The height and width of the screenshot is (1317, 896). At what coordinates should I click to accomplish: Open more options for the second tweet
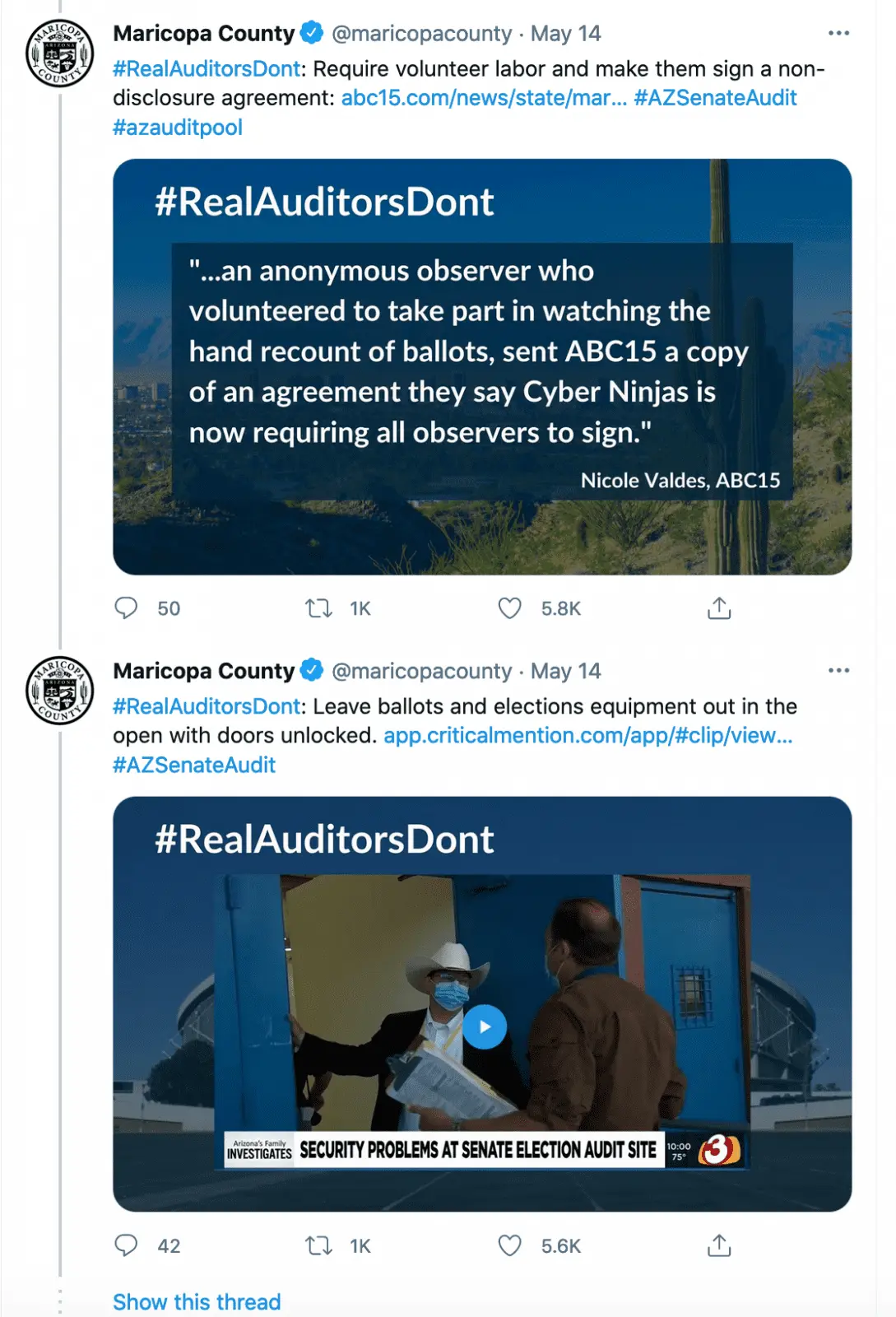[838, 670]
